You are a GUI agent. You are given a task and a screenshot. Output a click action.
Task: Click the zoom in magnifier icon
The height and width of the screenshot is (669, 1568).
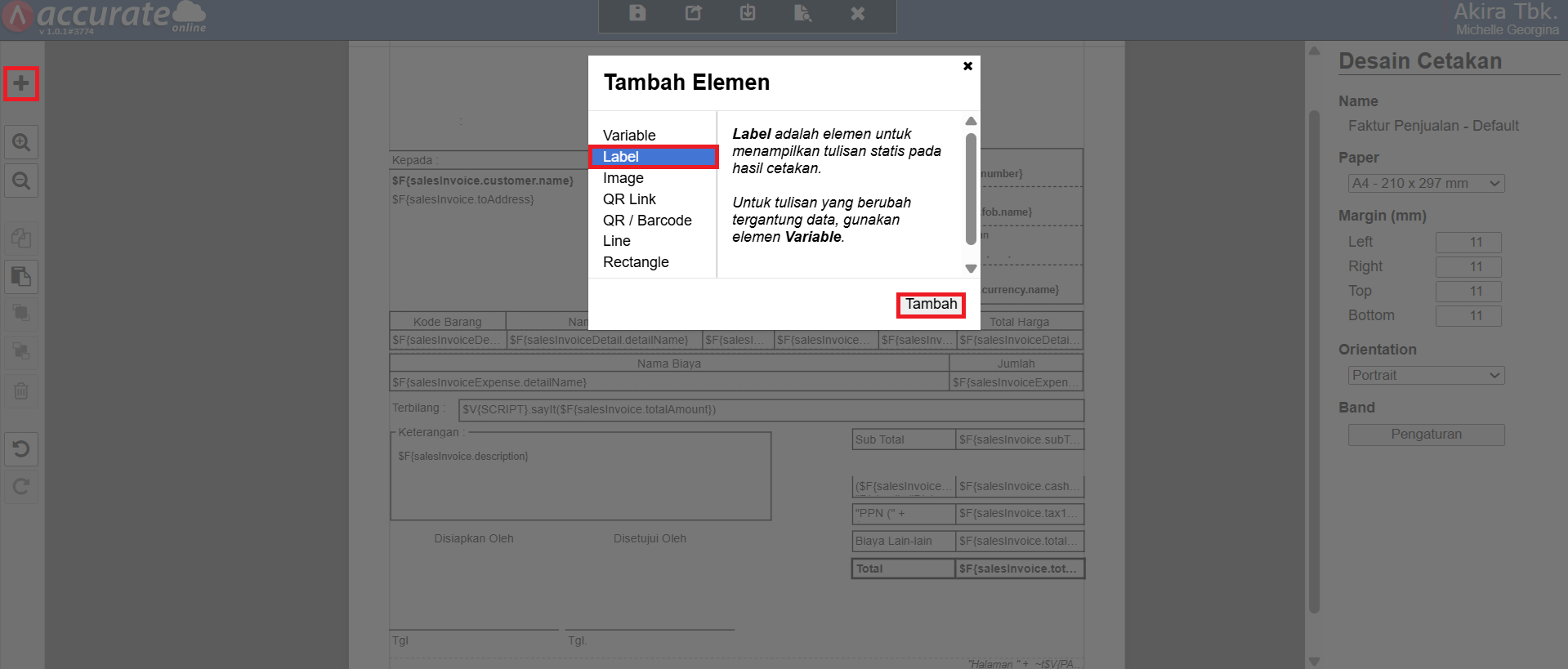[21, 142]
